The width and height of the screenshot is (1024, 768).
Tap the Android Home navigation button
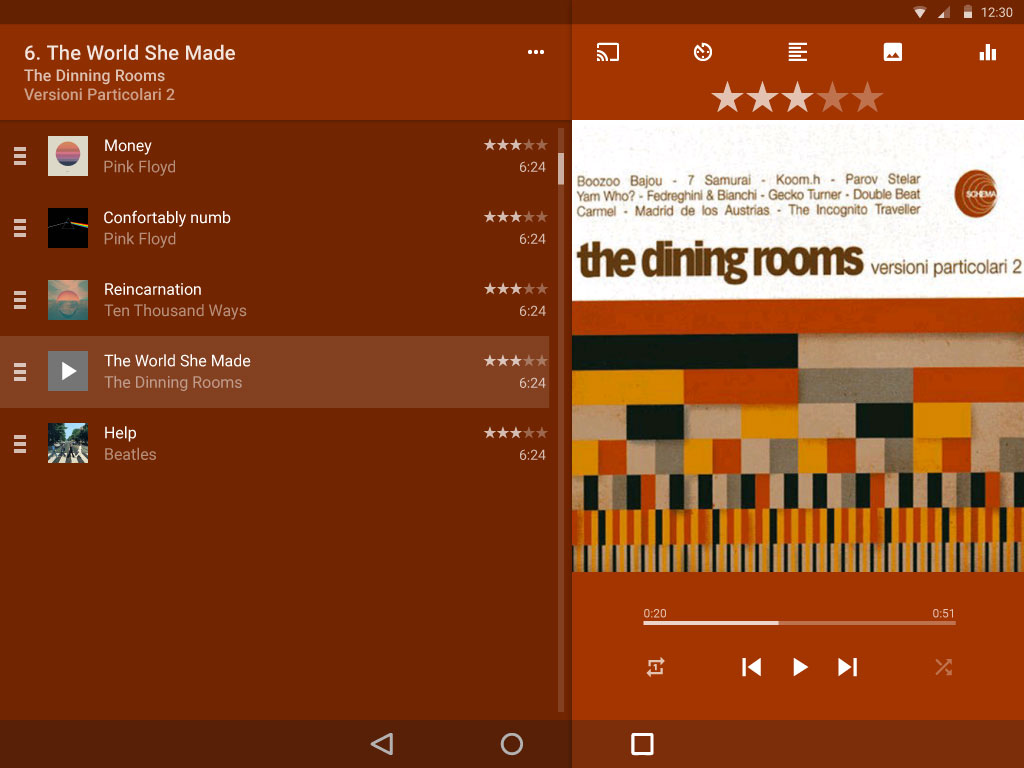512,744
